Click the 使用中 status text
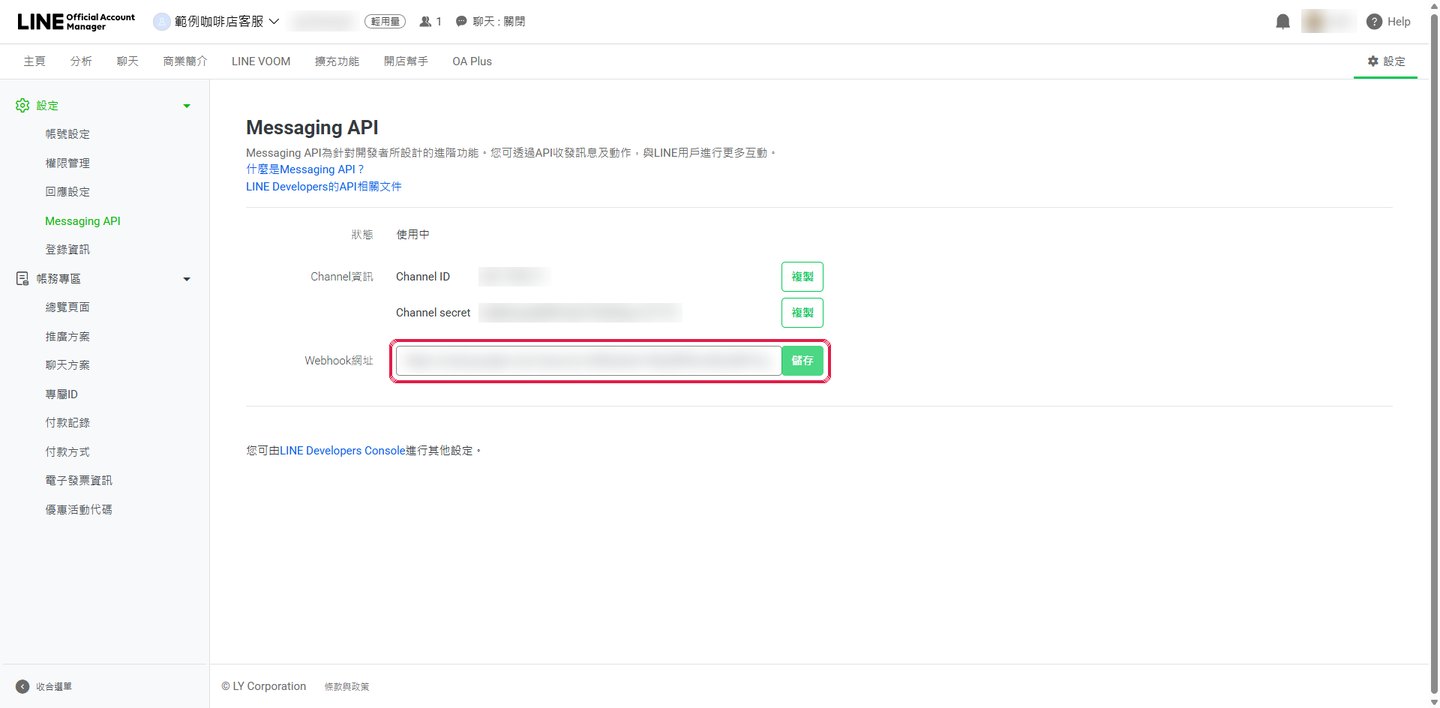Screen dimensions: 1440x708 tap(413, 235)
